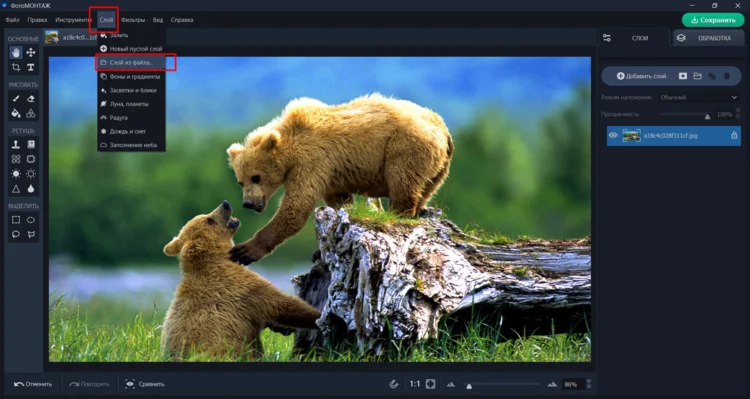Select the Sharpen triangle tool

pyautogui.click(x=16, y=188)
